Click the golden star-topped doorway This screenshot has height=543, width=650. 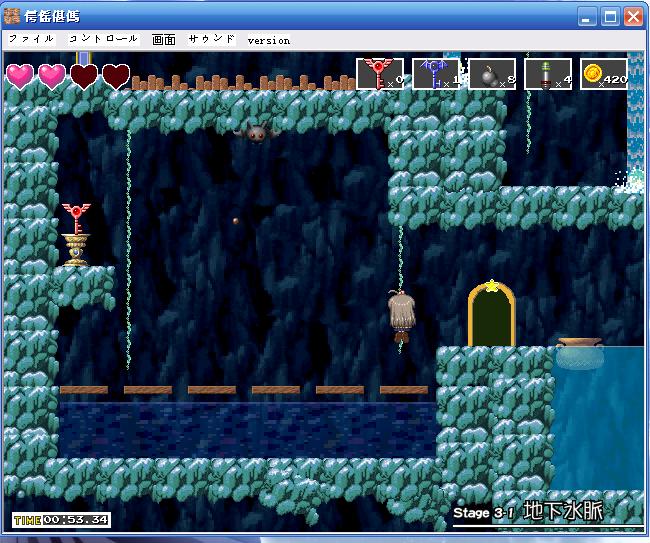click(x=492, y=314)
